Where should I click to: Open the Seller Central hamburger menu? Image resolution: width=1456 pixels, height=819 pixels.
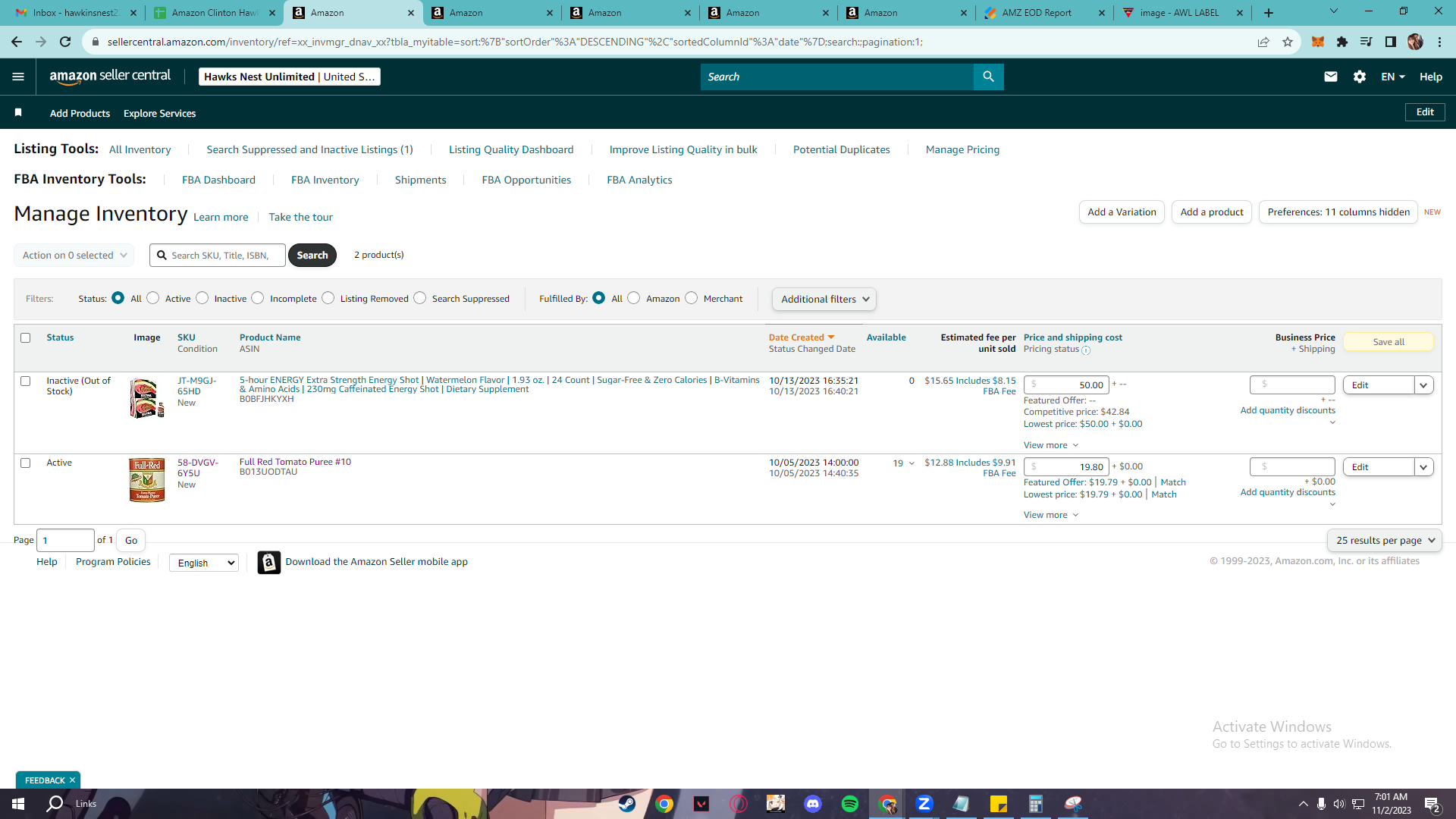pyautogui.click(x=18, y=77)
